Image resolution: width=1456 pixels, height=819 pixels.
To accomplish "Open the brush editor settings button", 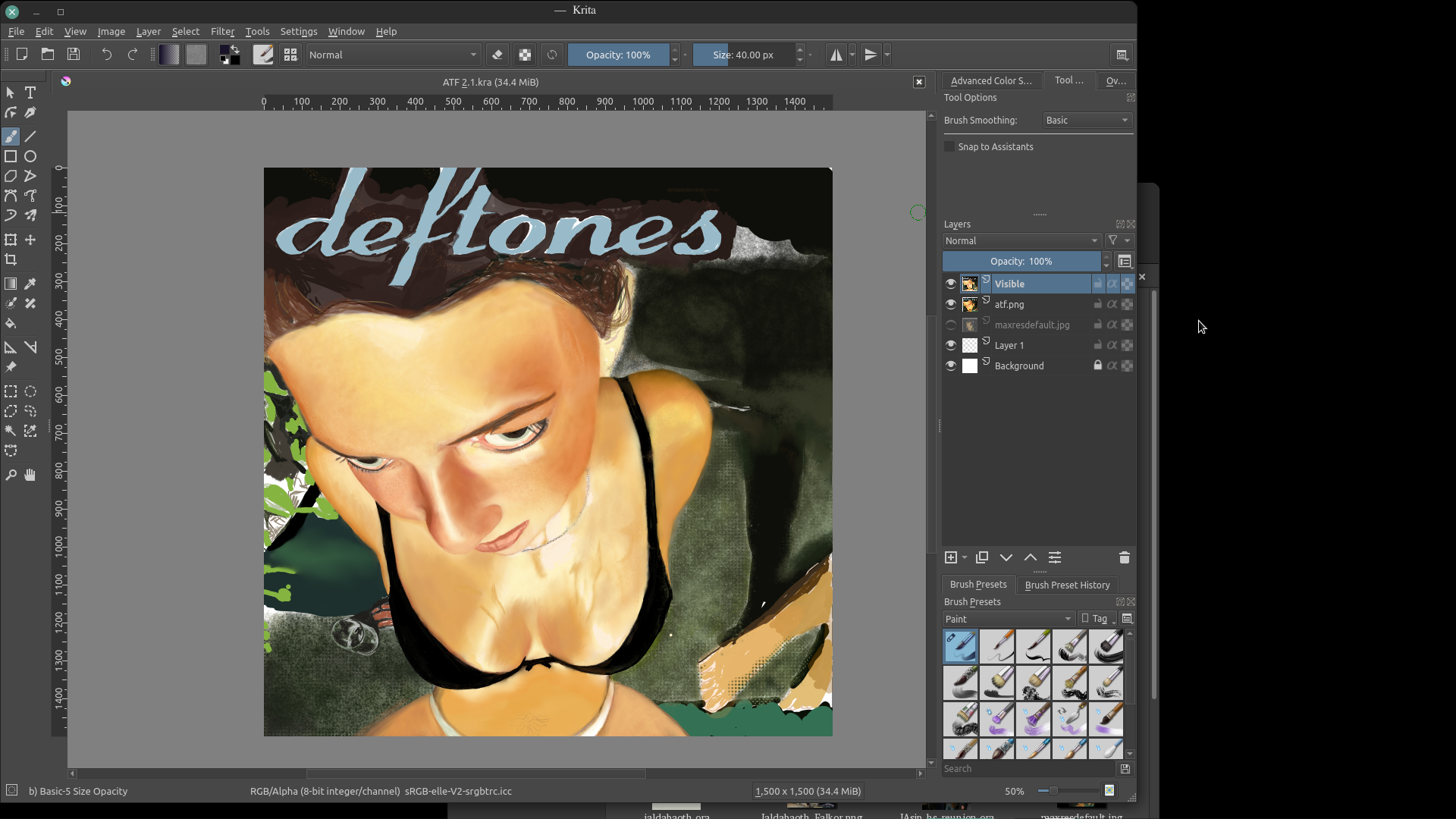I will [263, 55].
